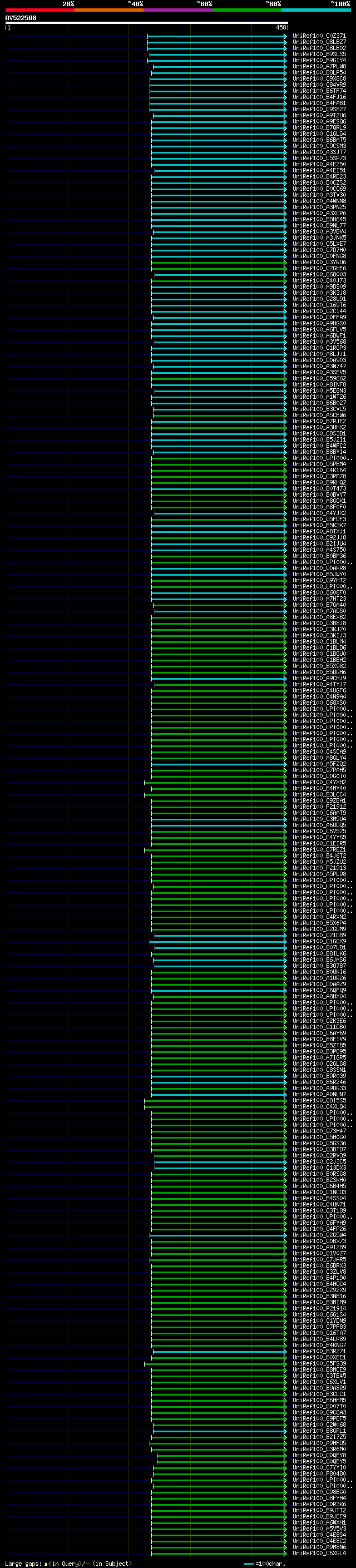356x1568 pixels.
Task: Pick the UniRef100_A9HFD5 hit
Action: (319, 1443)
